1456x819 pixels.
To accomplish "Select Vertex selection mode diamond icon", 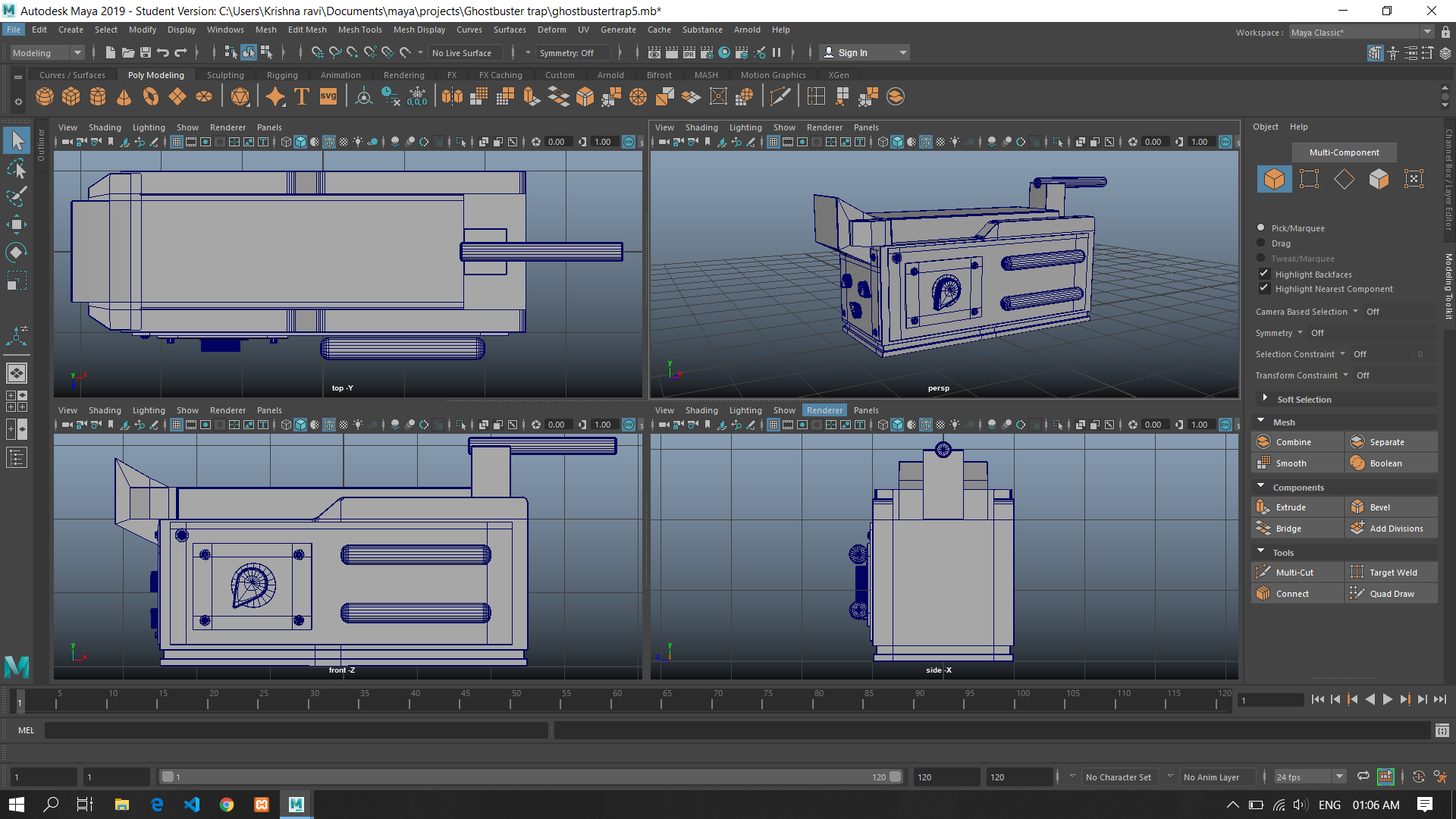I will pyautogui.click(x=1344, y=179).
